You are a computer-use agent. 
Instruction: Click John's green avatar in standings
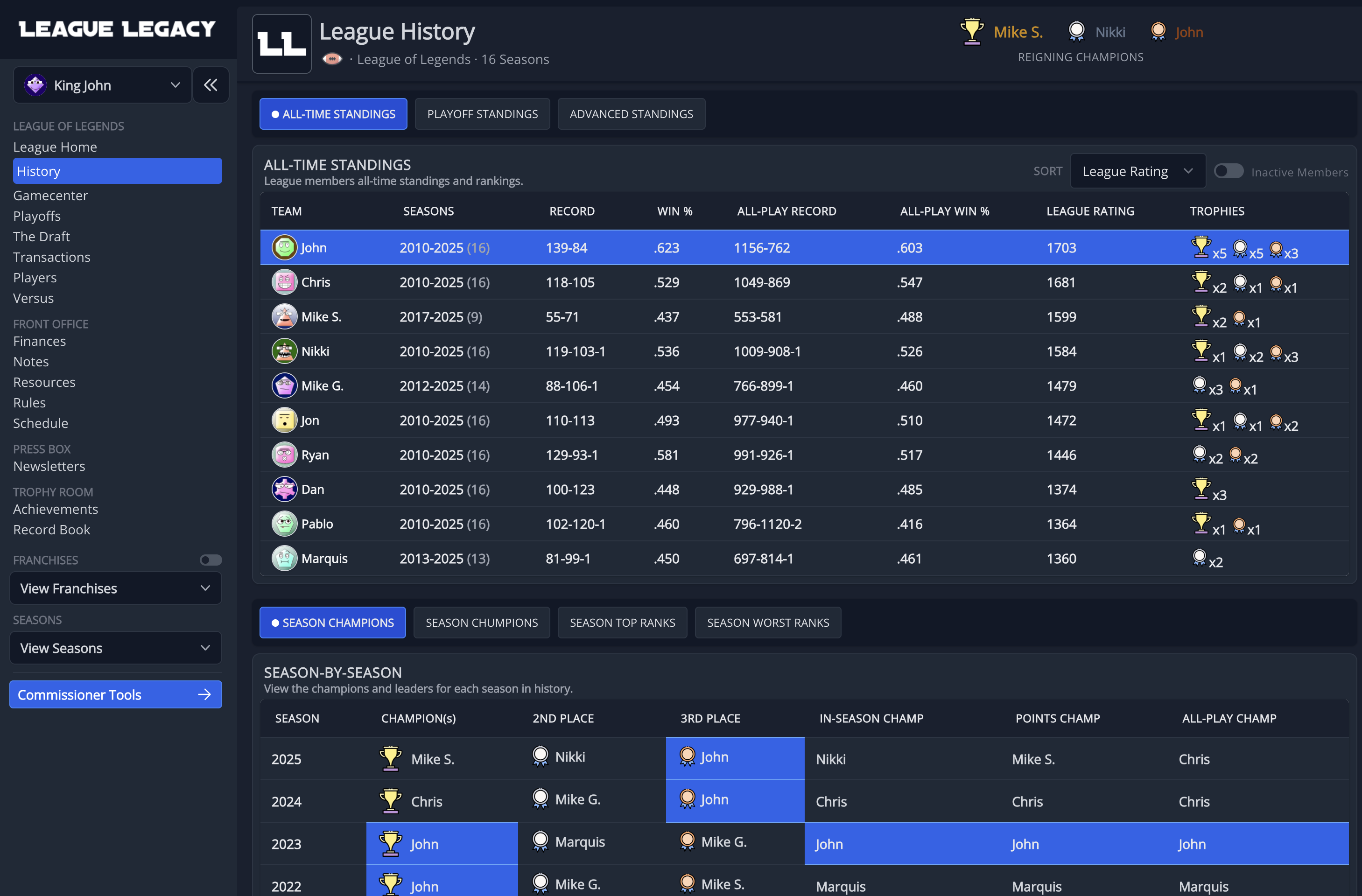click(284, 248)
